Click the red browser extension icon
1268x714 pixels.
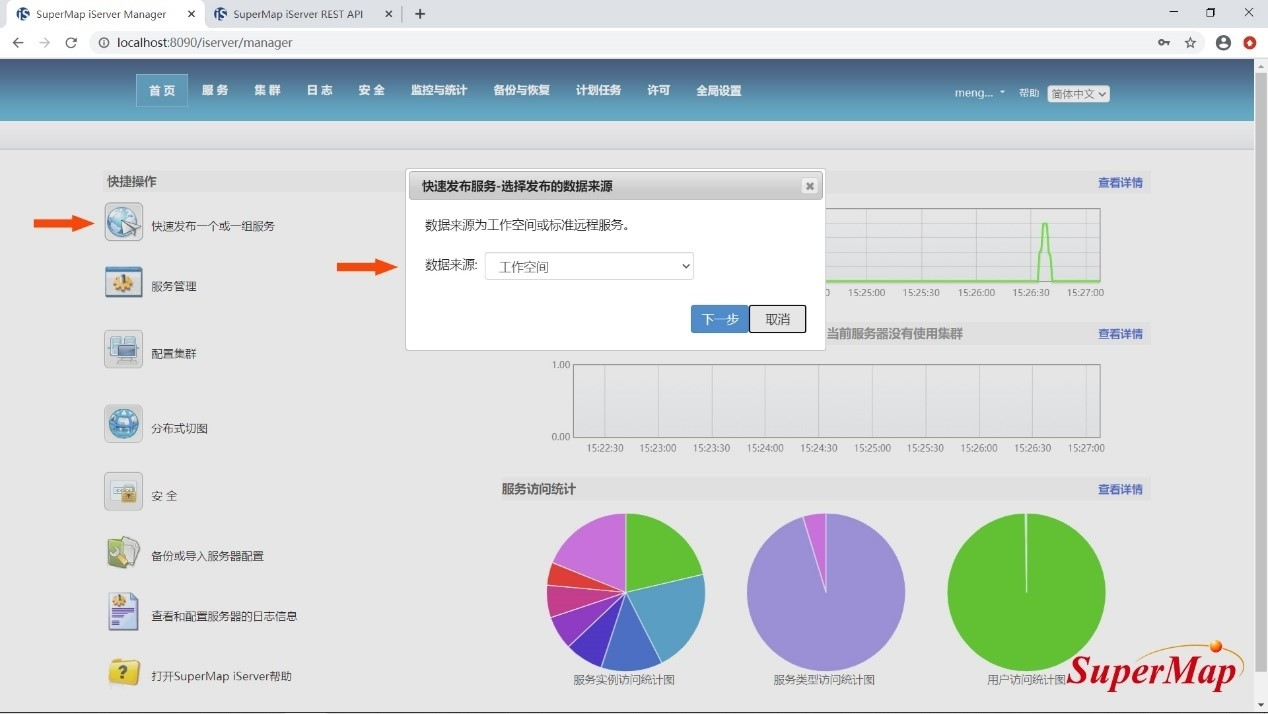pos(1250,43)
